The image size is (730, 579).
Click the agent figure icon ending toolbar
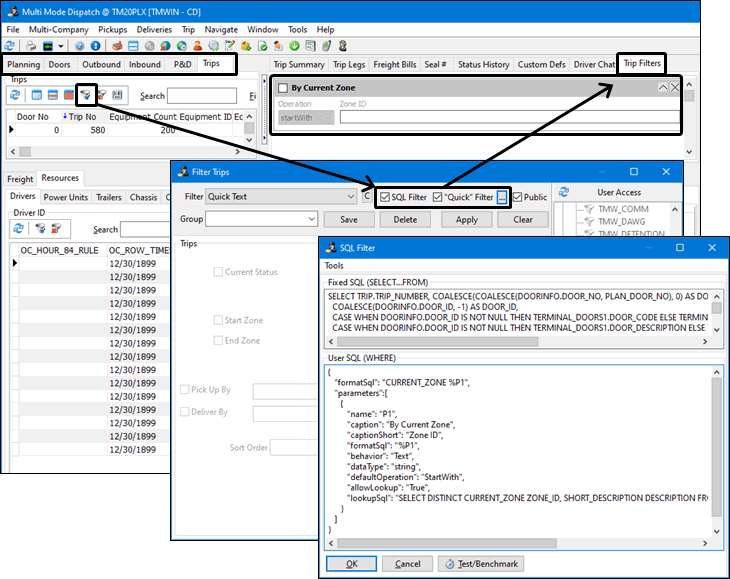click(x=343, y=46)
